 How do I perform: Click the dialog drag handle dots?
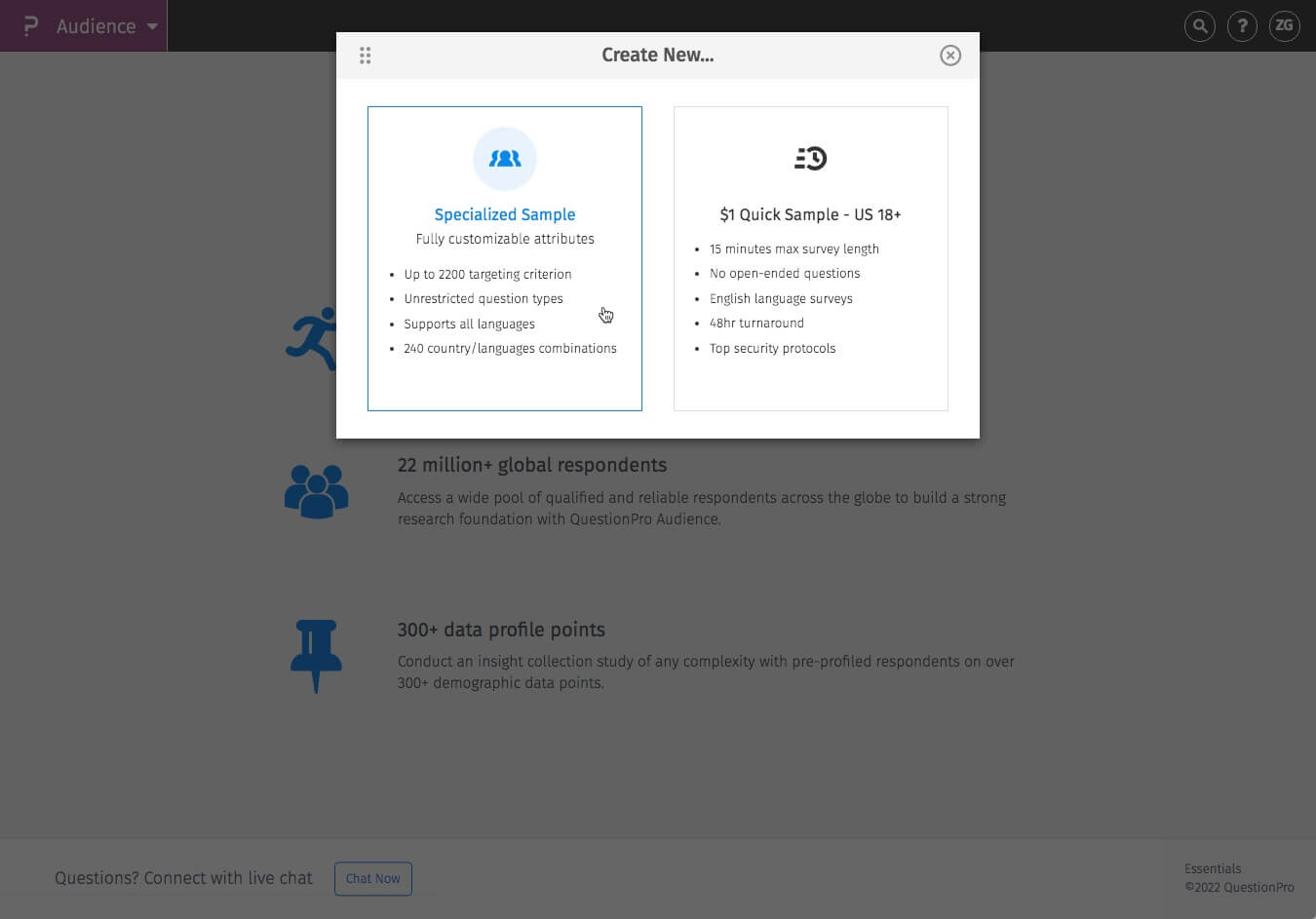(366, 56)
